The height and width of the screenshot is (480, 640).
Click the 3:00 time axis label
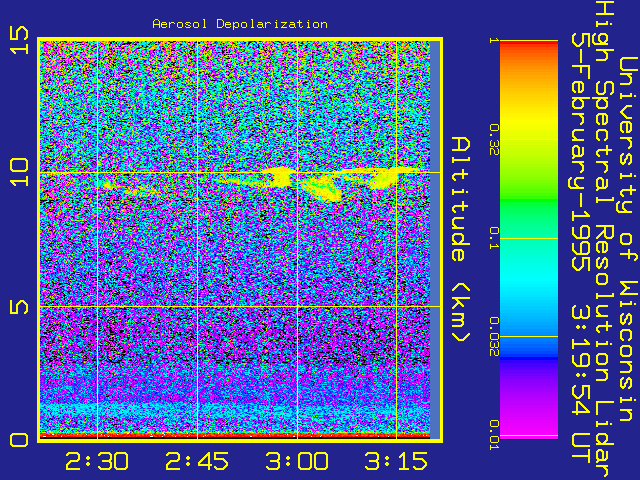pyautogui.click(x=297, y=462)
